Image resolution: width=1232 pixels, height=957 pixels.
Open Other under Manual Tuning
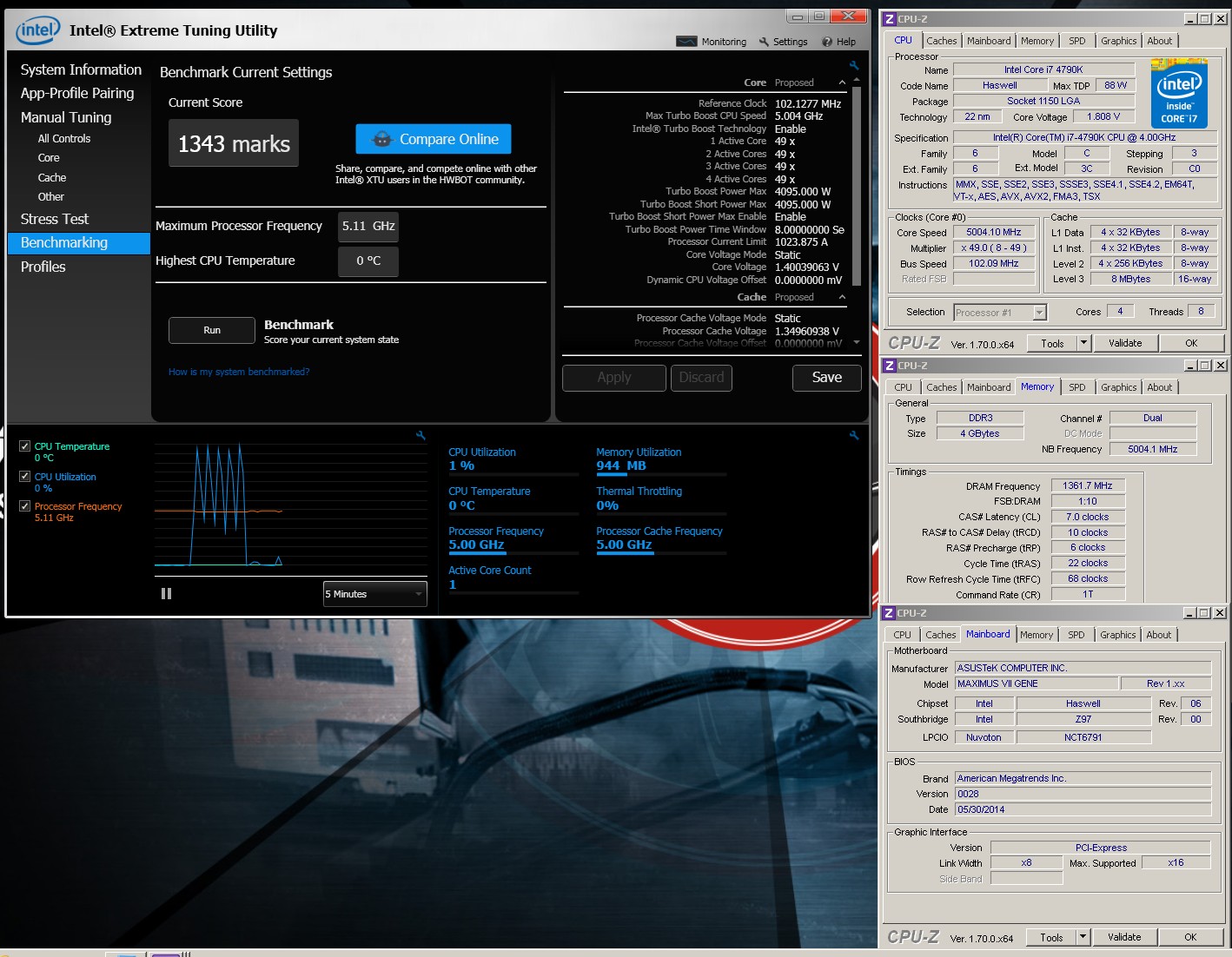(x=50, y=197)
